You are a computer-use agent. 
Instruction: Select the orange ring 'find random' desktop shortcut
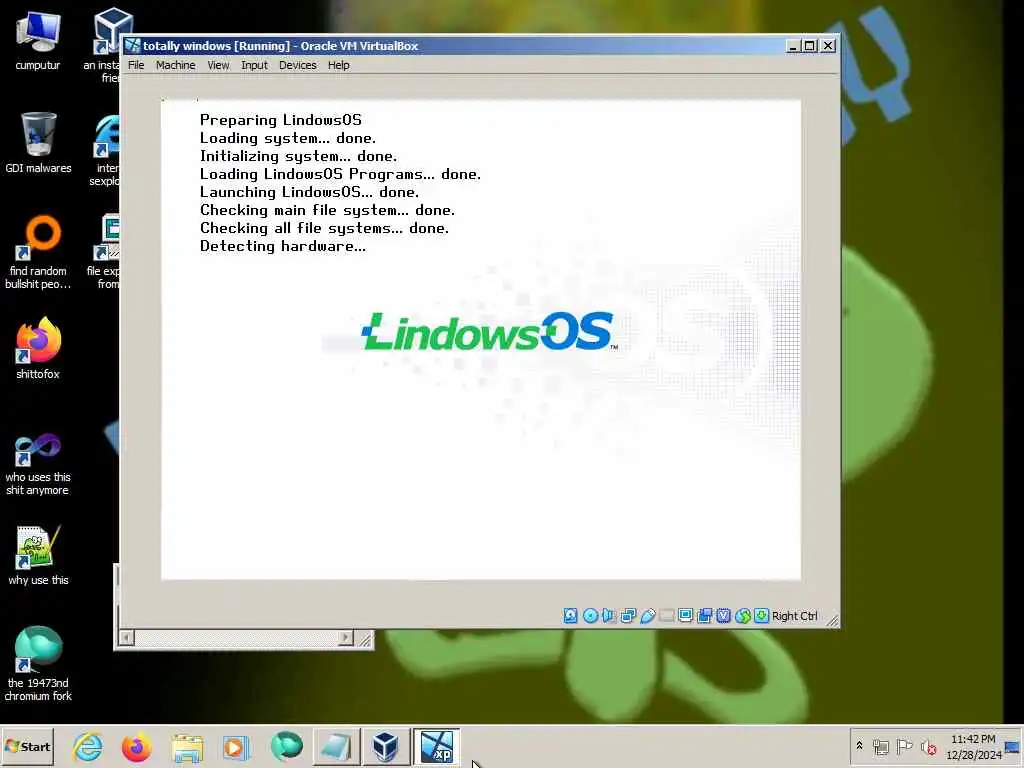pos(38,252)
